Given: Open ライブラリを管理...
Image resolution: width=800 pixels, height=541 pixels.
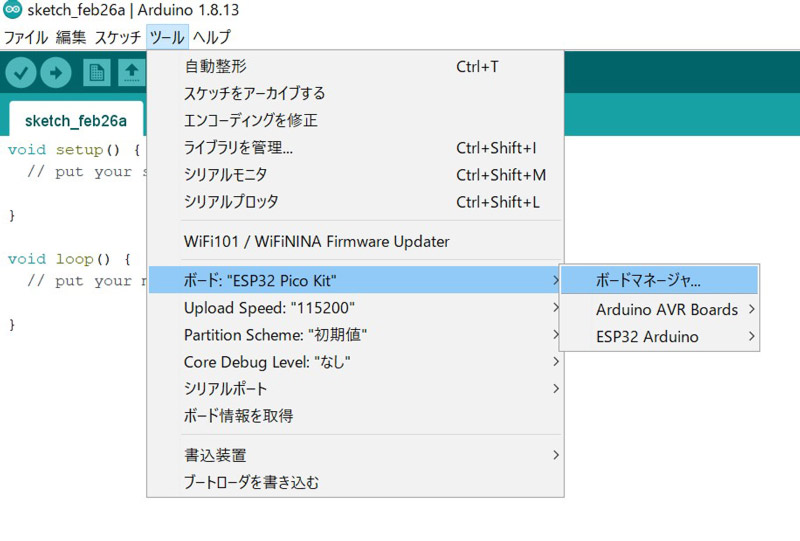Looking at the screenshot, I should pyautogui.click(x=356, y=147).
